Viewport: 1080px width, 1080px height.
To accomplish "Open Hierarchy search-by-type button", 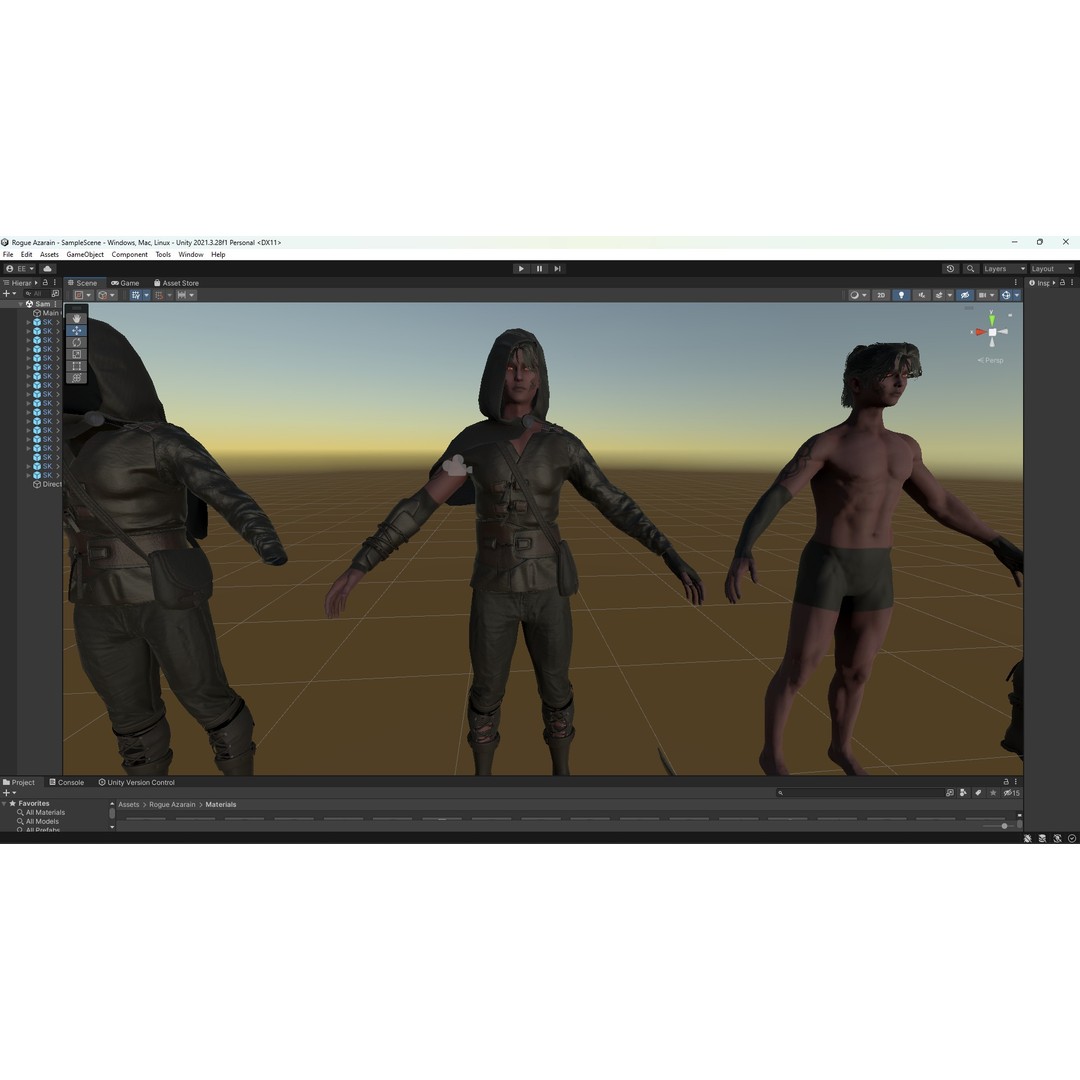I will (x=55, y=293).
